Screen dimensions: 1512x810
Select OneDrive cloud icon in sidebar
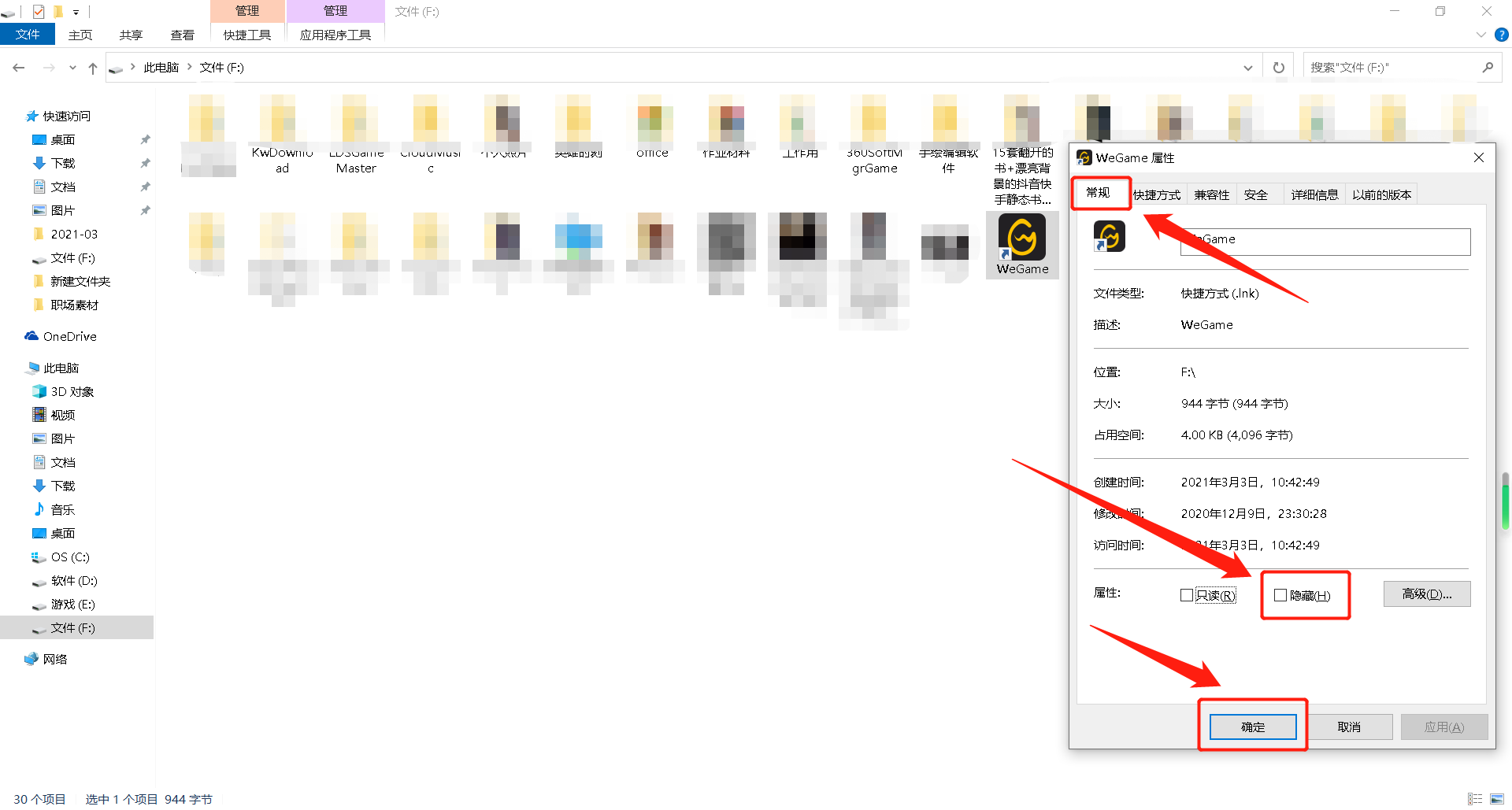pyautogui.click(x=31, y=336)
